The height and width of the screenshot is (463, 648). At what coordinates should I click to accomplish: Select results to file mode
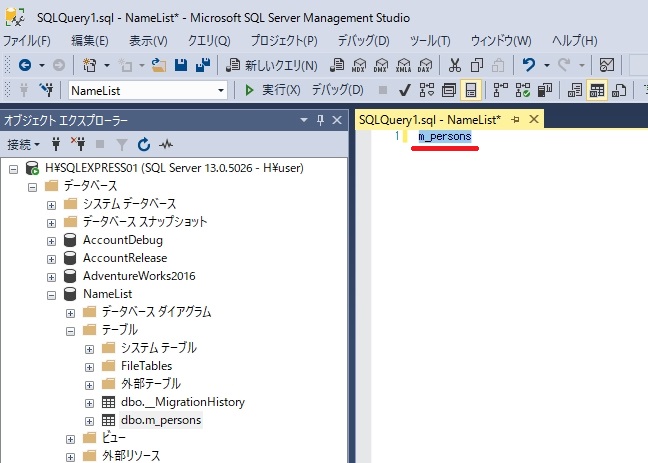[x=619, y=90]
